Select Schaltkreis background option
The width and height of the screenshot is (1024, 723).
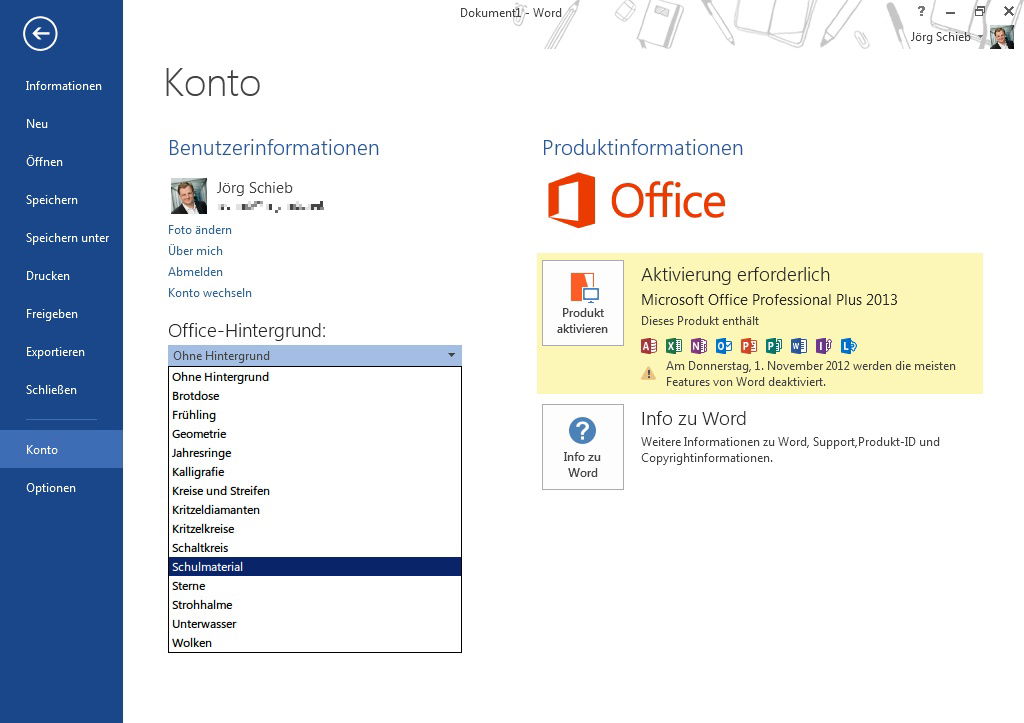point(315,547)
